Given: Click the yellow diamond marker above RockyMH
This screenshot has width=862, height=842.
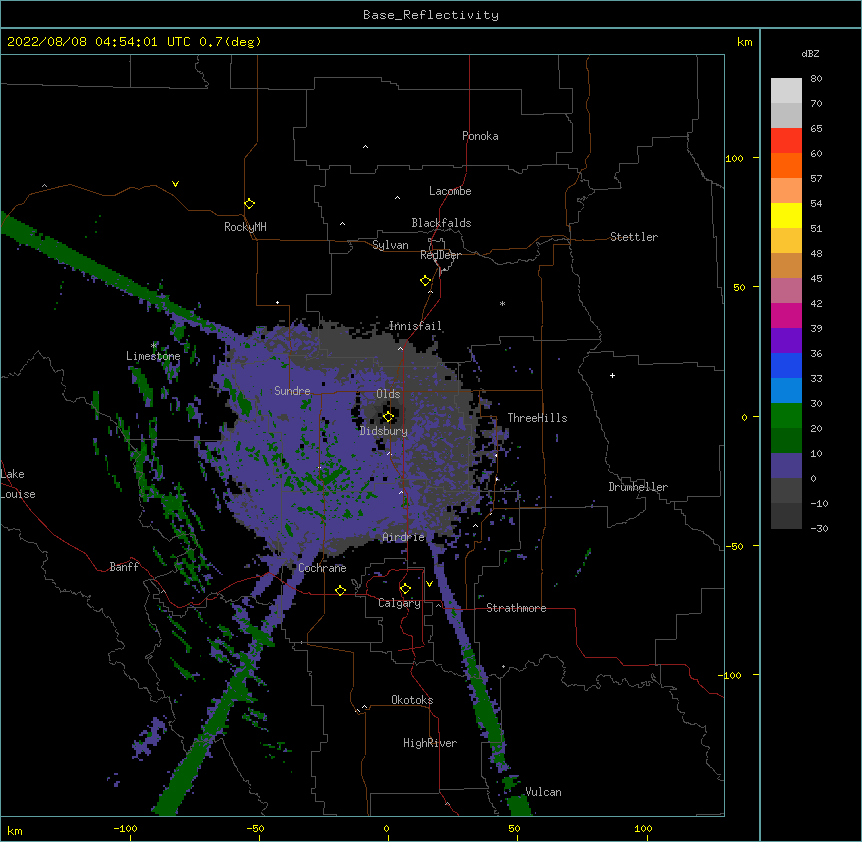Looking at the screenshot, I should [249, 204].
